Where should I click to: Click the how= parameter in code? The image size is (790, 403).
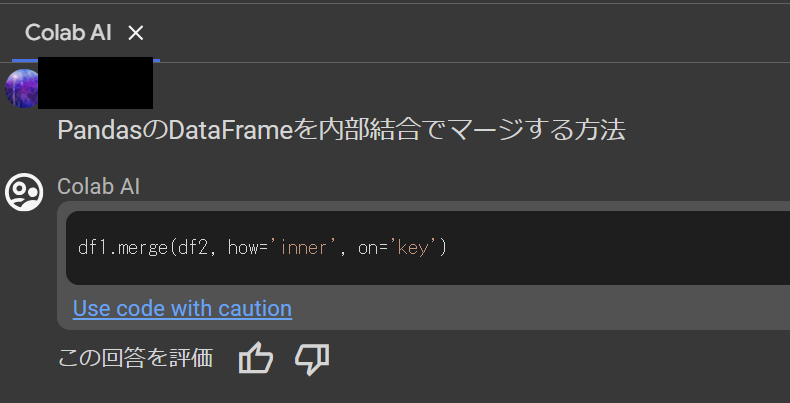[x=247, y=247]
